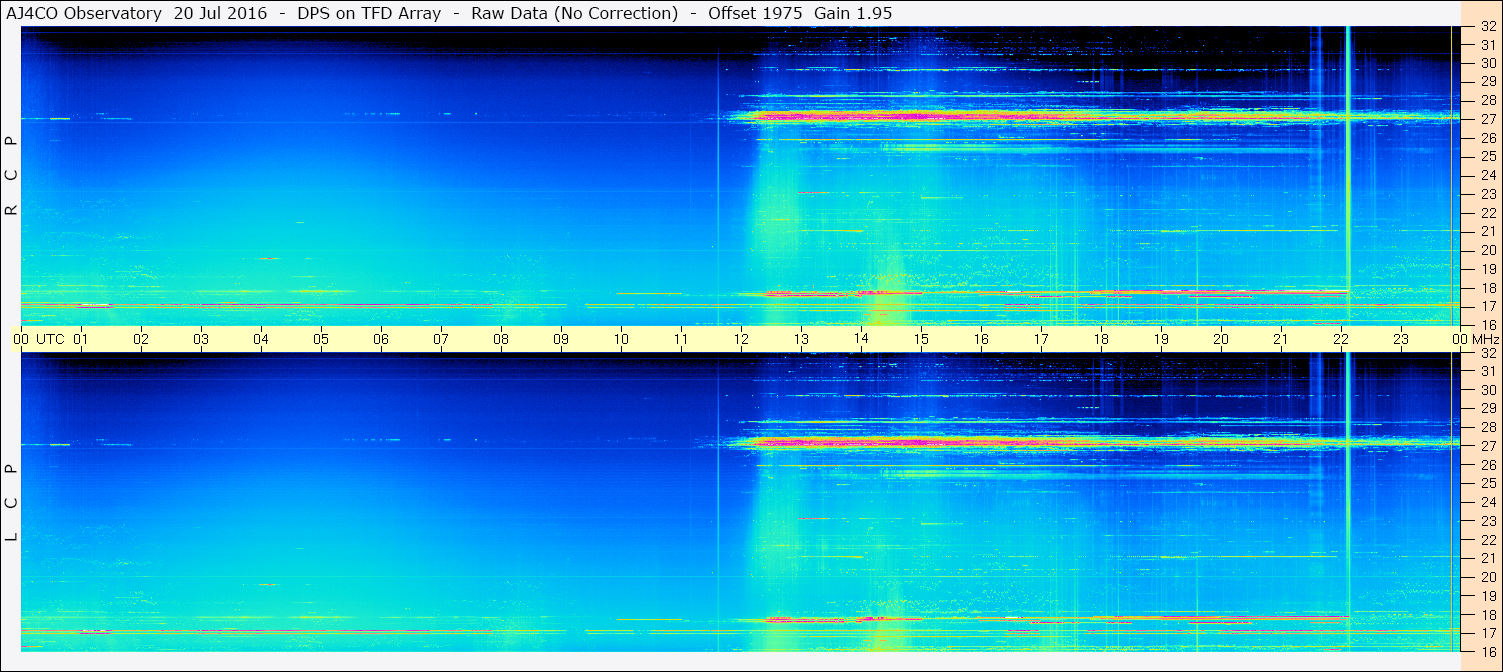Click the rotated "L C P" panel label
The width and height of the screenshot is (1503, 672).
coord(12,502)
